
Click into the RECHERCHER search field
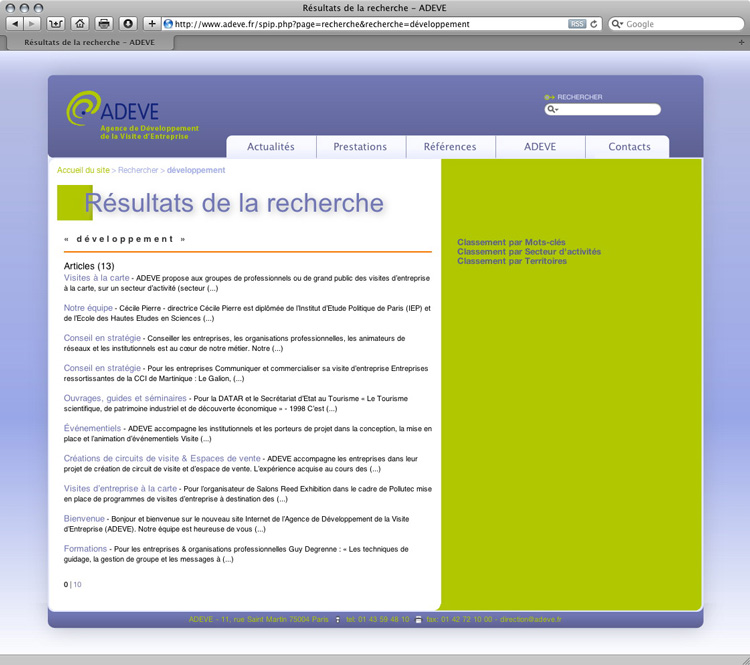tap(603, 110)
